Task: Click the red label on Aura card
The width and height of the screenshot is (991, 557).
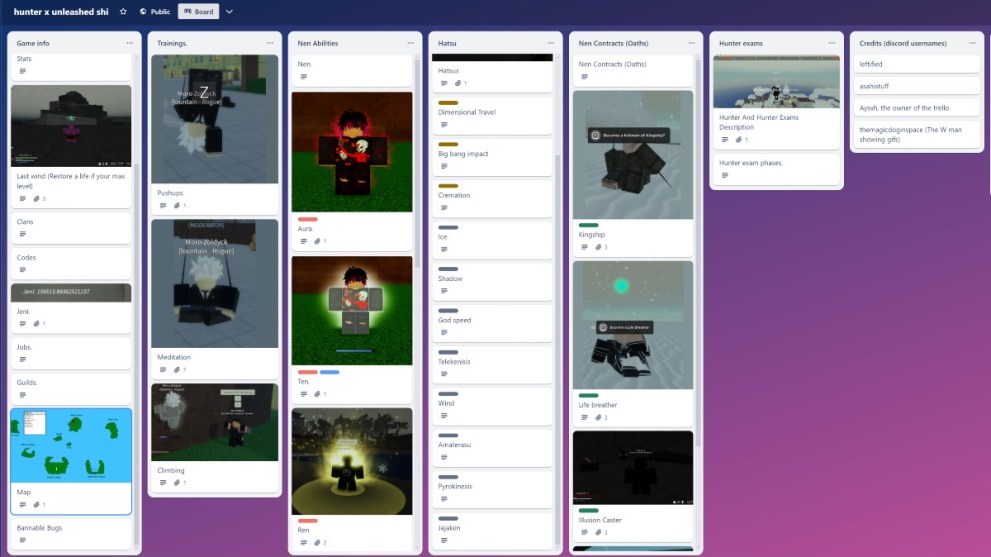Action: [x=308, y=219]
